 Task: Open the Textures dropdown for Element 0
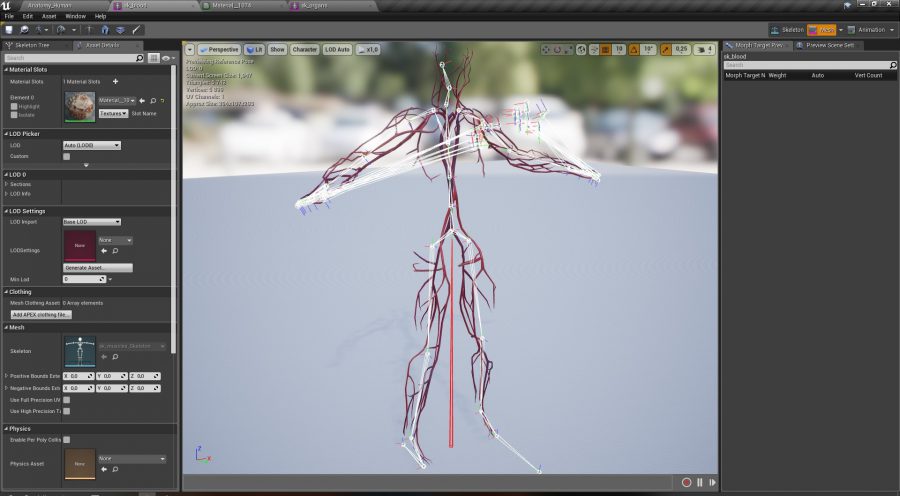(113, 114)
